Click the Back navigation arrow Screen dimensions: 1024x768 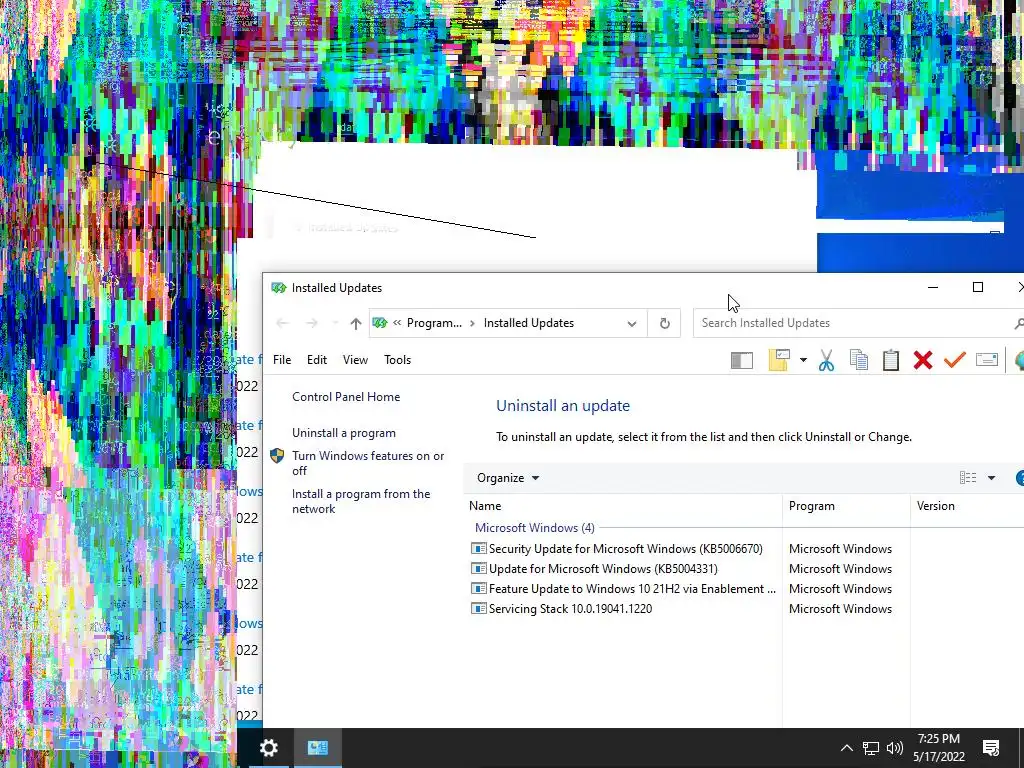[282, 323]
